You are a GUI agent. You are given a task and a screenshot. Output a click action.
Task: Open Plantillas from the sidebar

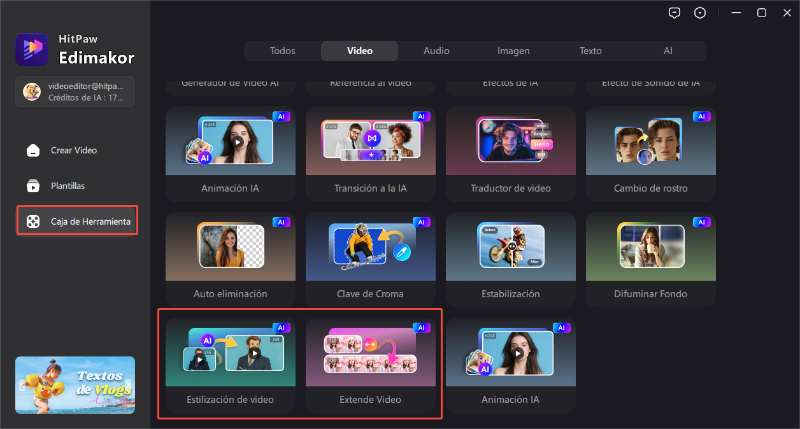click(67, 186)
